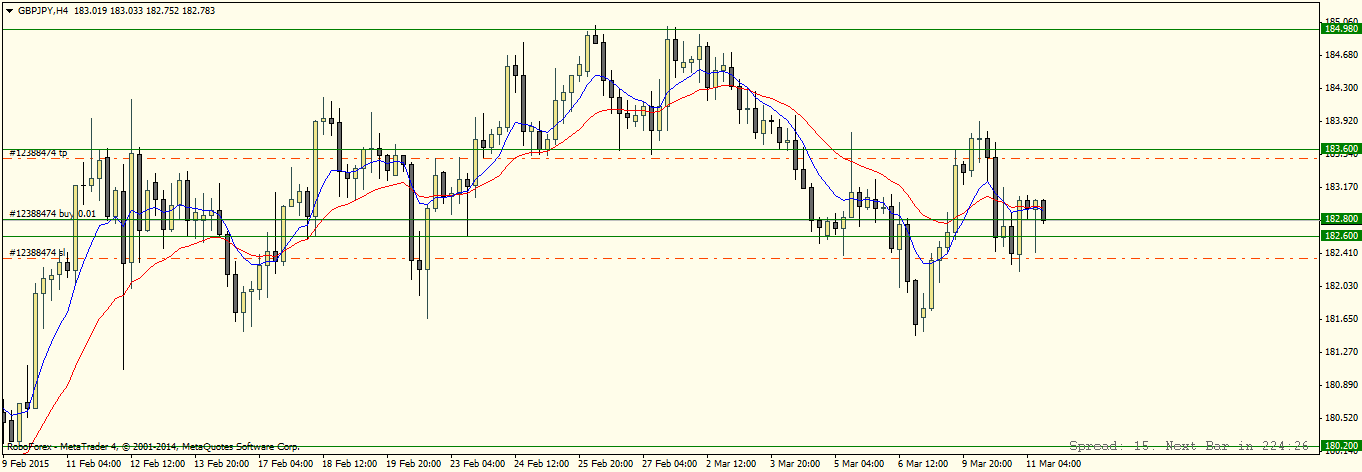
Task: Select the #12388474 sl order label
Action: (x=38, y=252)
